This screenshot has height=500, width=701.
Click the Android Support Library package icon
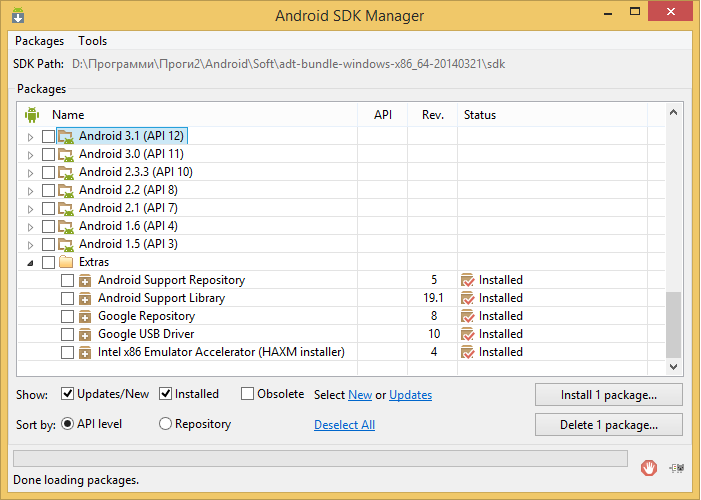[85, 298]
